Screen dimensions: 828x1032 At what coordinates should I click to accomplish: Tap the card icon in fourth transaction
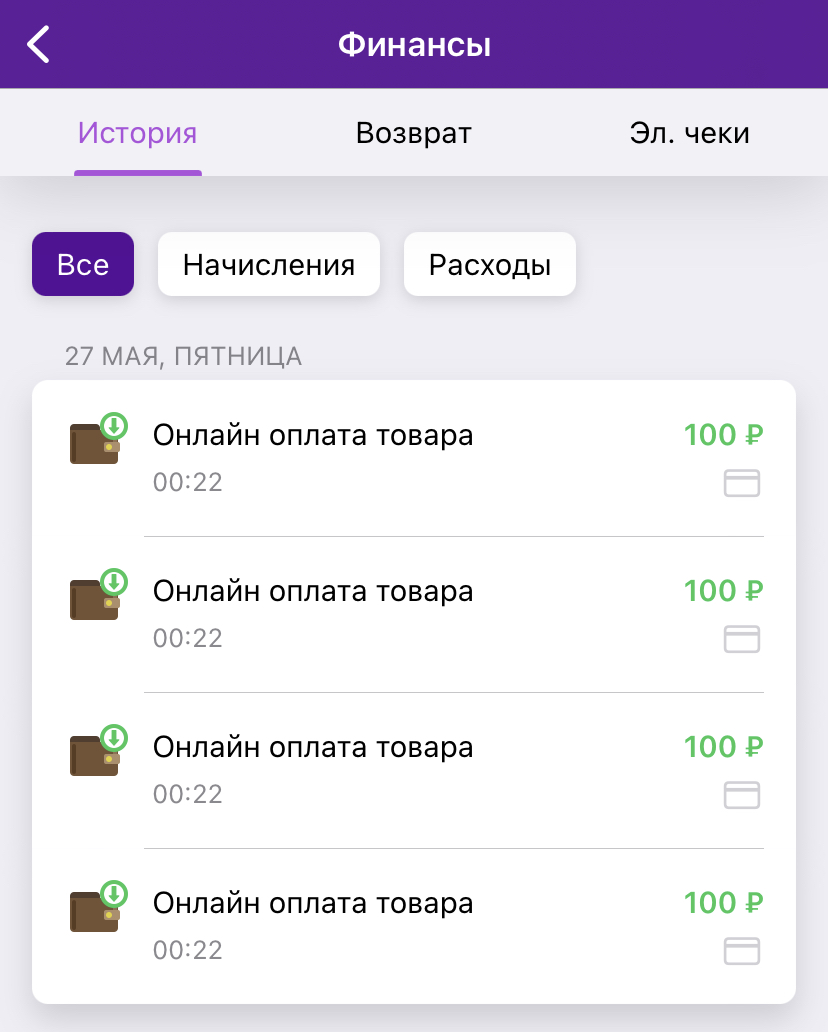(x=742, y=951)
